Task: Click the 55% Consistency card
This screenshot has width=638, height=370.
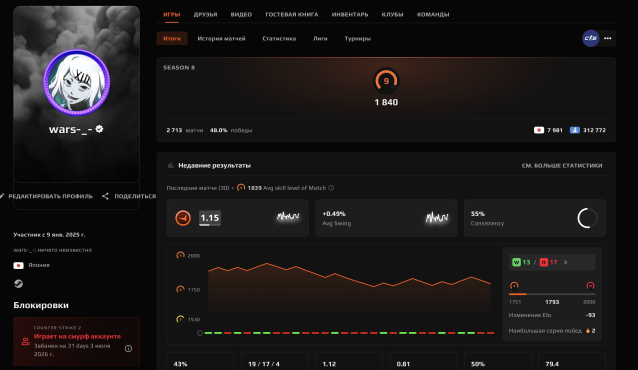Action: [x=535, y=218]
